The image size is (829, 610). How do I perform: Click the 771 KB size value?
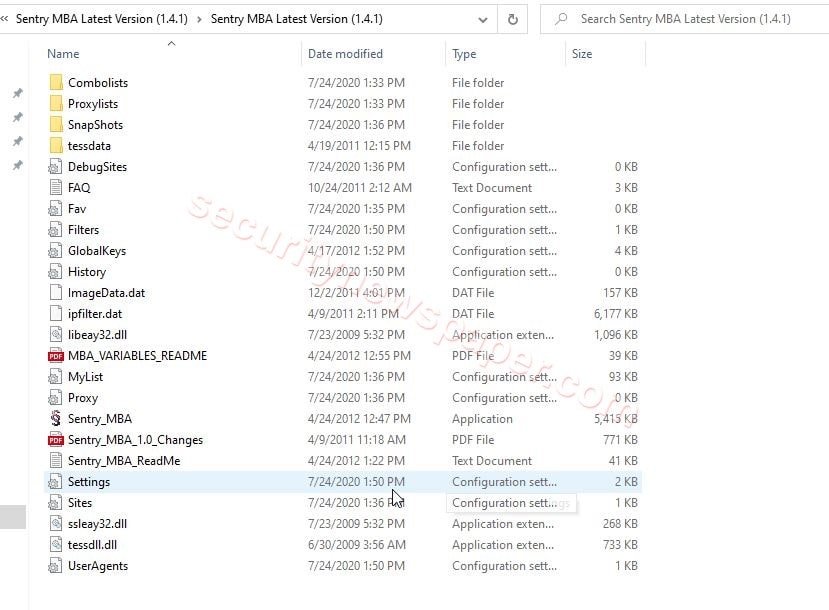coord(620,440)
